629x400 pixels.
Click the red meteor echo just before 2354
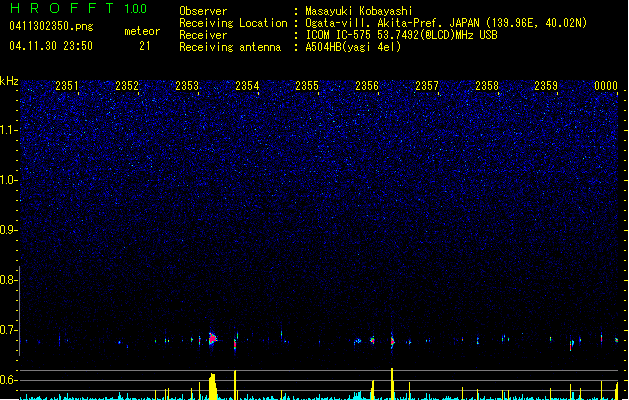(x=235, y=345)
